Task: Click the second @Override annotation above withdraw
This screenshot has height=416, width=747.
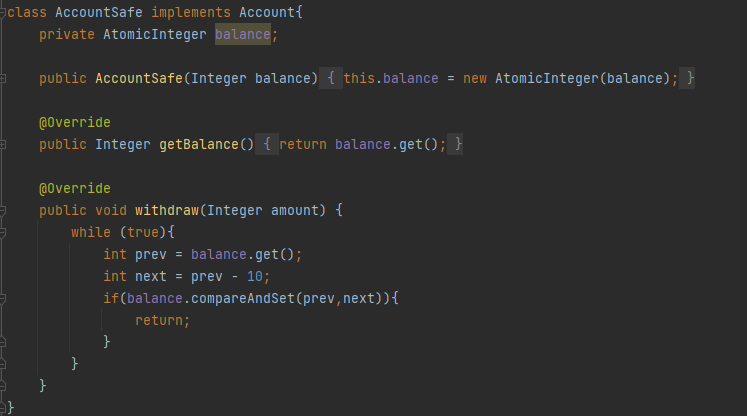Action: point(75,188)
